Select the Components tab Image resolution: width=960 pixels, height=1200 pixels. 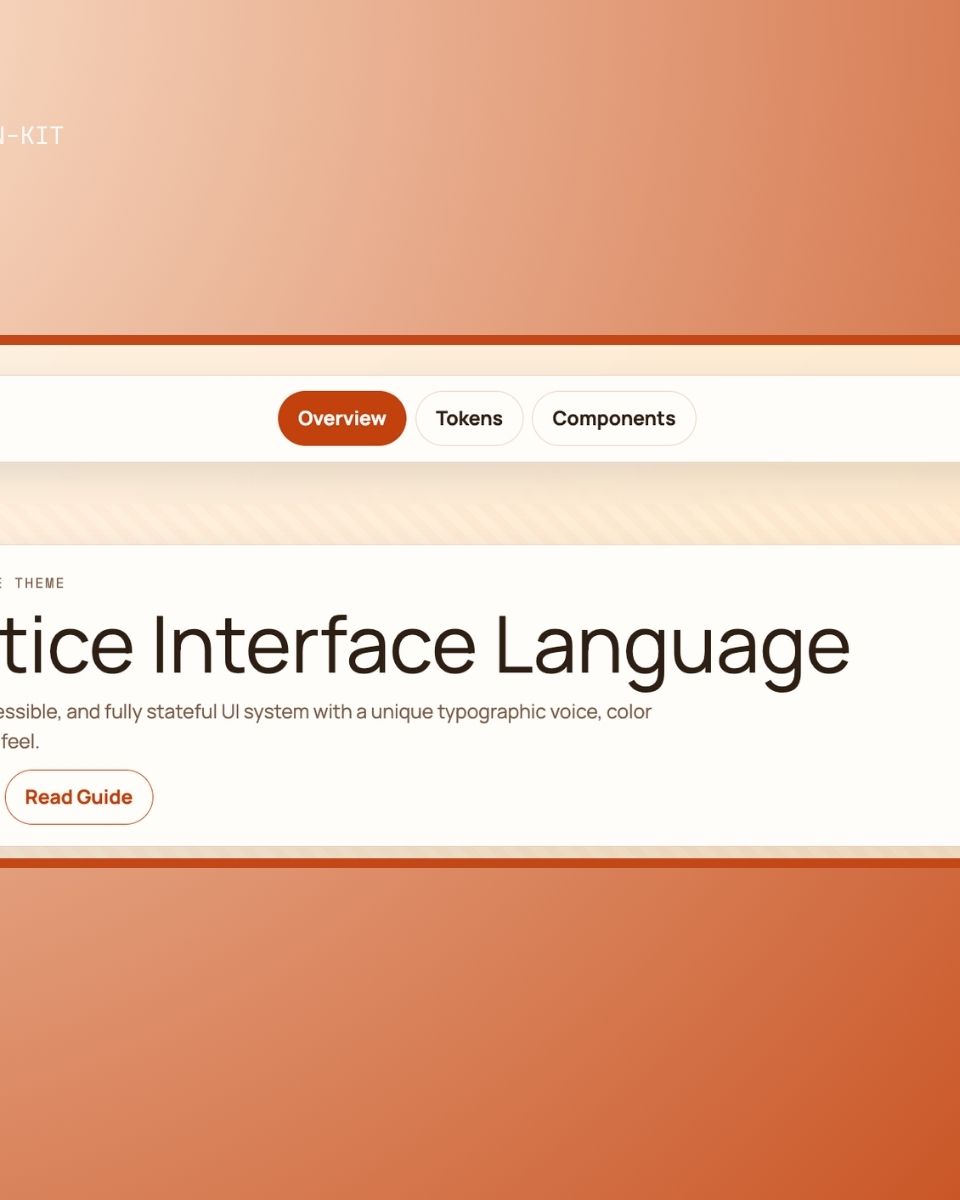(614, 418)
